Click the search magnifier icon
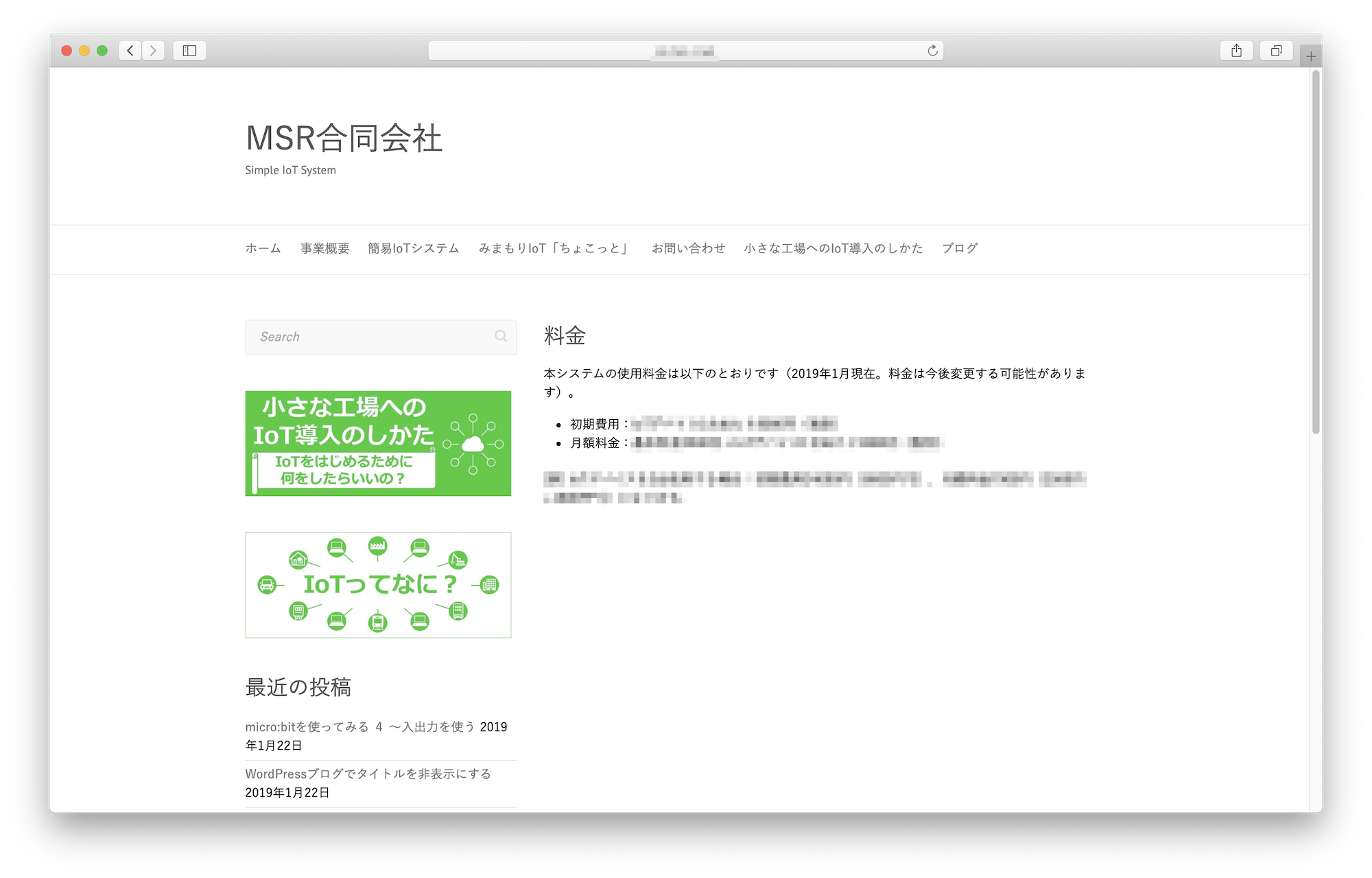The image size is (1372, 878). (501, 336)
